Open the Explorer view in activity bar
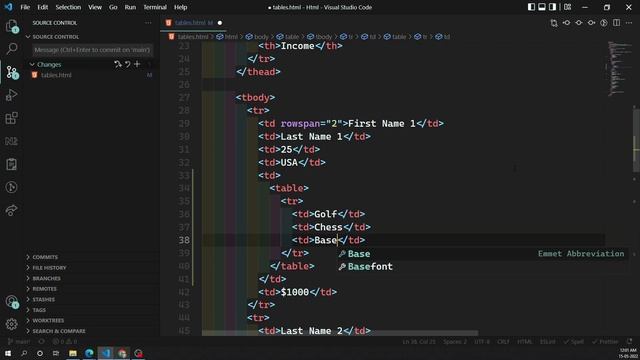This screenshot has height=360, width=640. coord(11,27)
